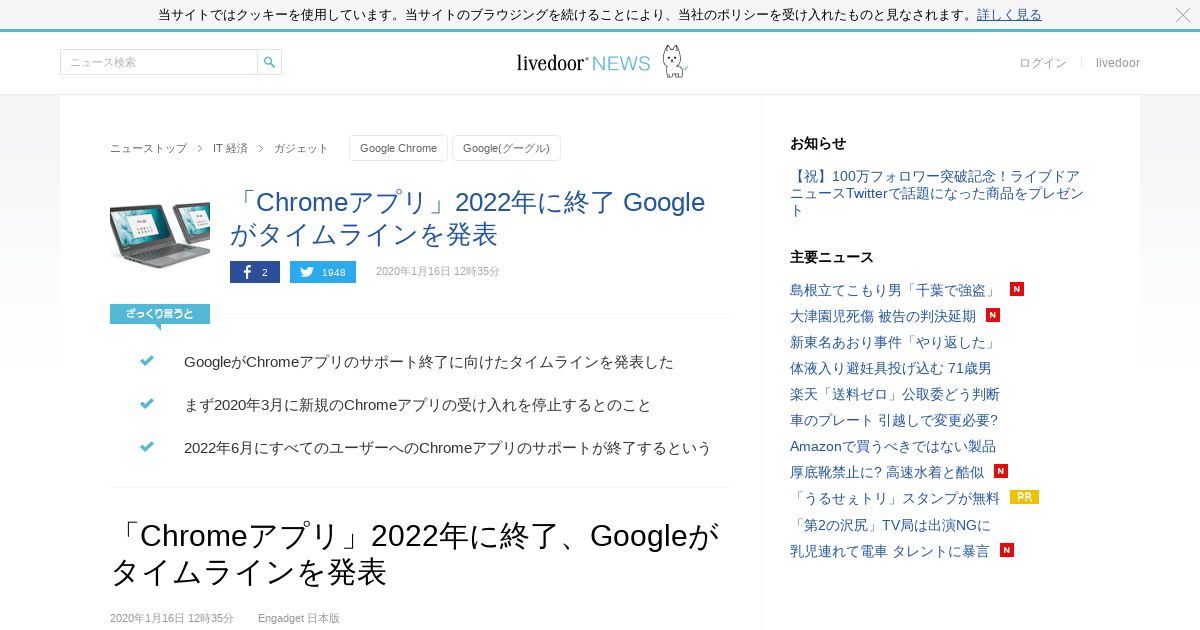Click the お知らせ sidebar heading
1200x630 pixels.
coord(818,143)
